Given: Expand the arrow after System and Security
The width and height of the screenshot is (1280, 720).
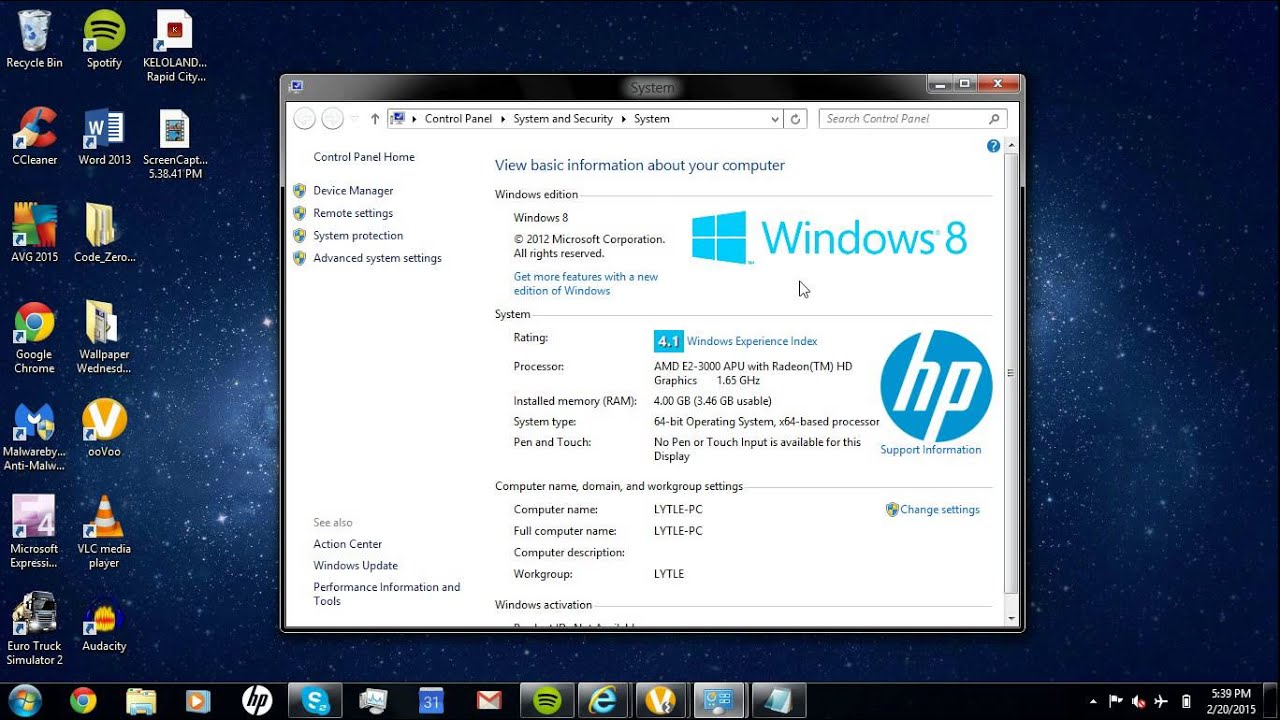Looking at the screenshot, I should point(623,119).
